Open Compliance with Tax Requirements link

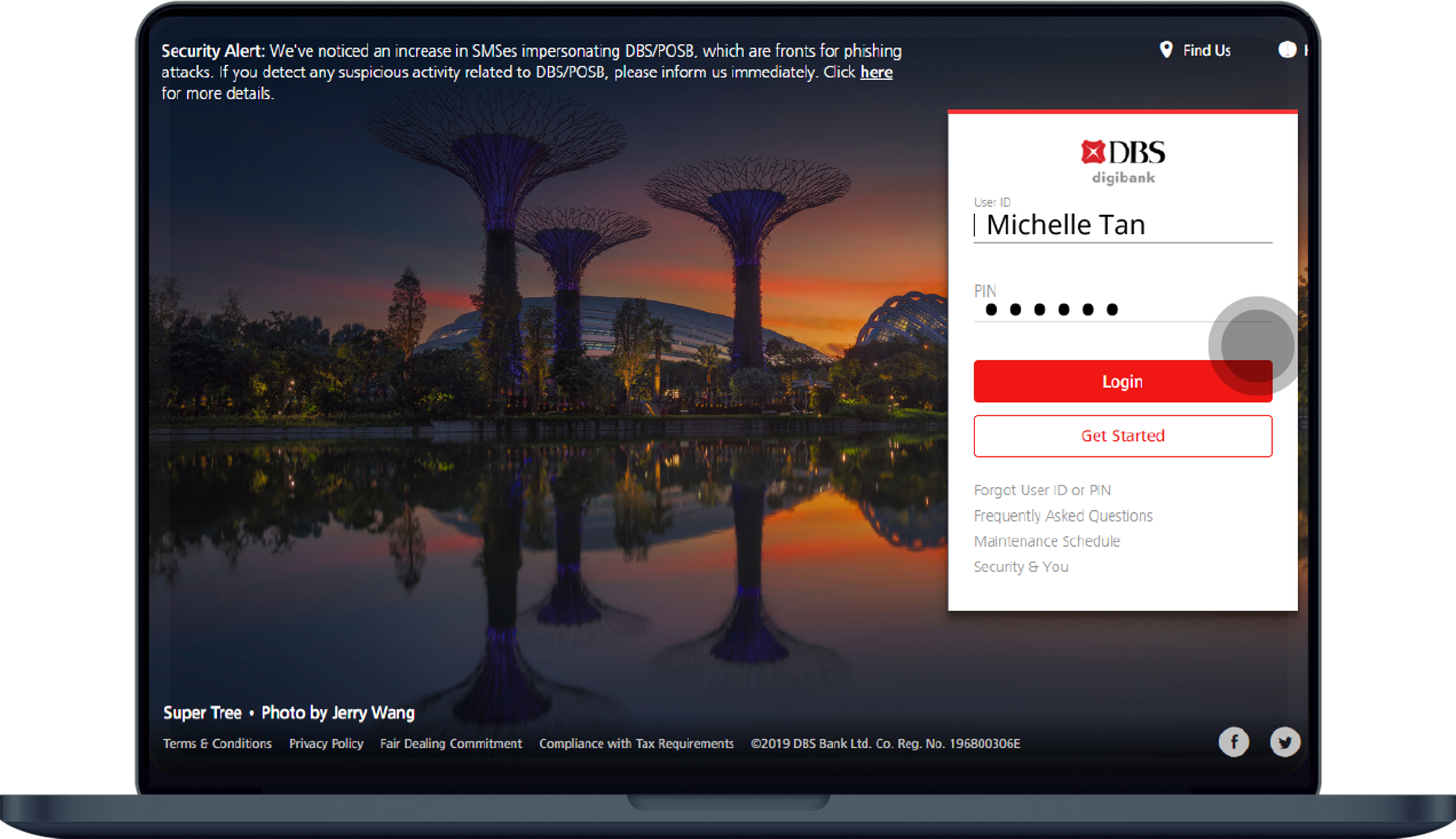[x=636, y=744]
